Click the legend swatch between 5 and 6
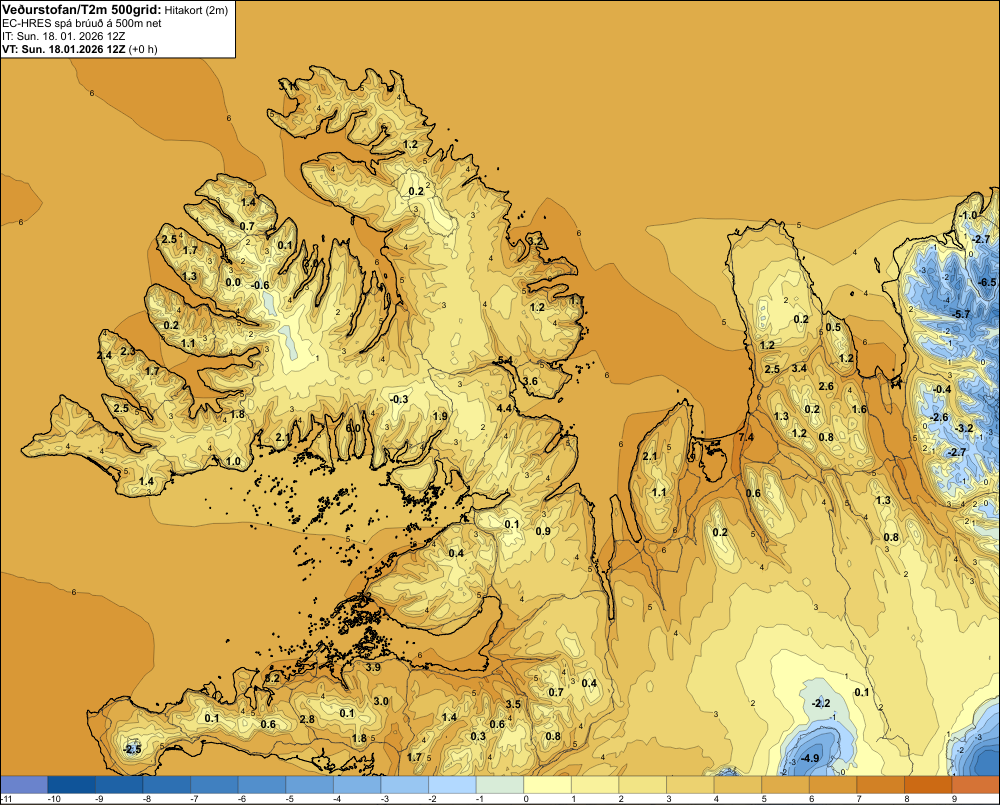Screen dimensions: 1000x805 pos(786,785)
